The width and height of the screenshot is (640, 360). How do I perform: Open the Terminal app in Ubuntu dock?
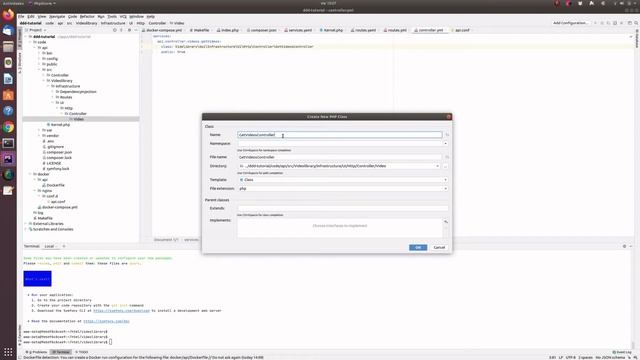click(x=8, y=143)
